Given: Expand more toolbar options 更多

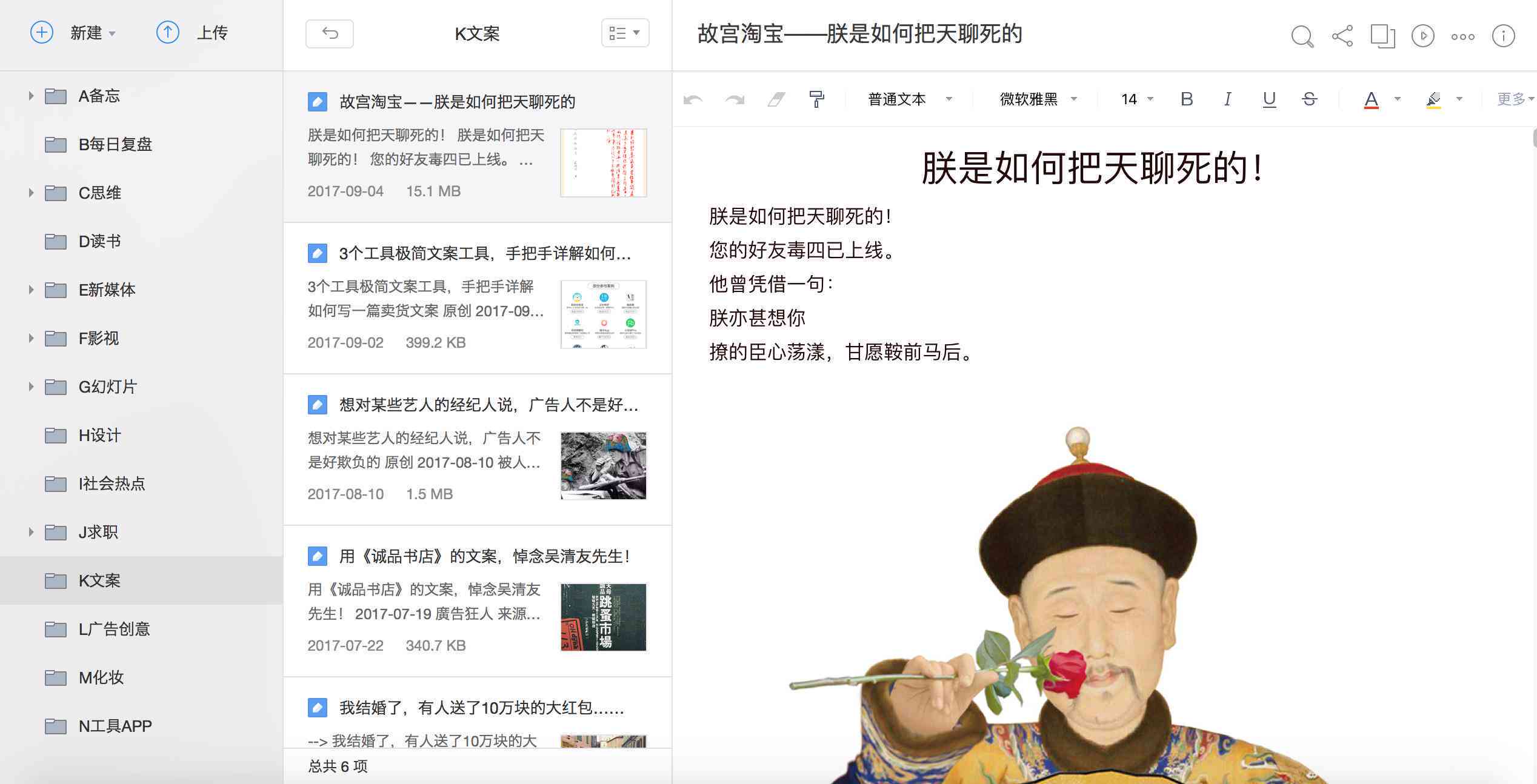Looking at the screenshot, I should point(1515,99).
